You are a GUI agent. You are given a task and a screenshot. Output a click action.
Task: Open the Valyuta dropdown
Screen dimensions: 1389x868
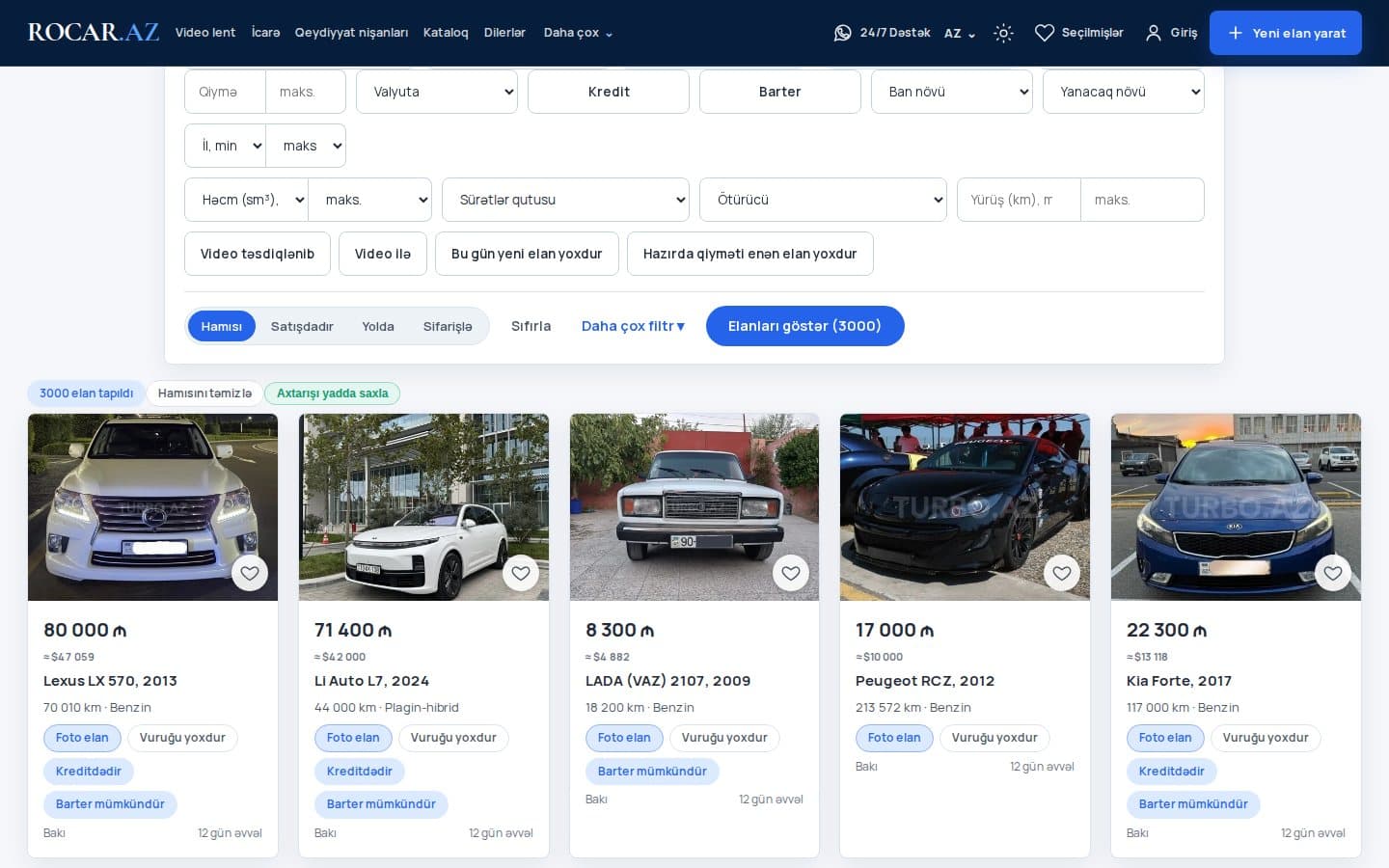pos(437,92)
